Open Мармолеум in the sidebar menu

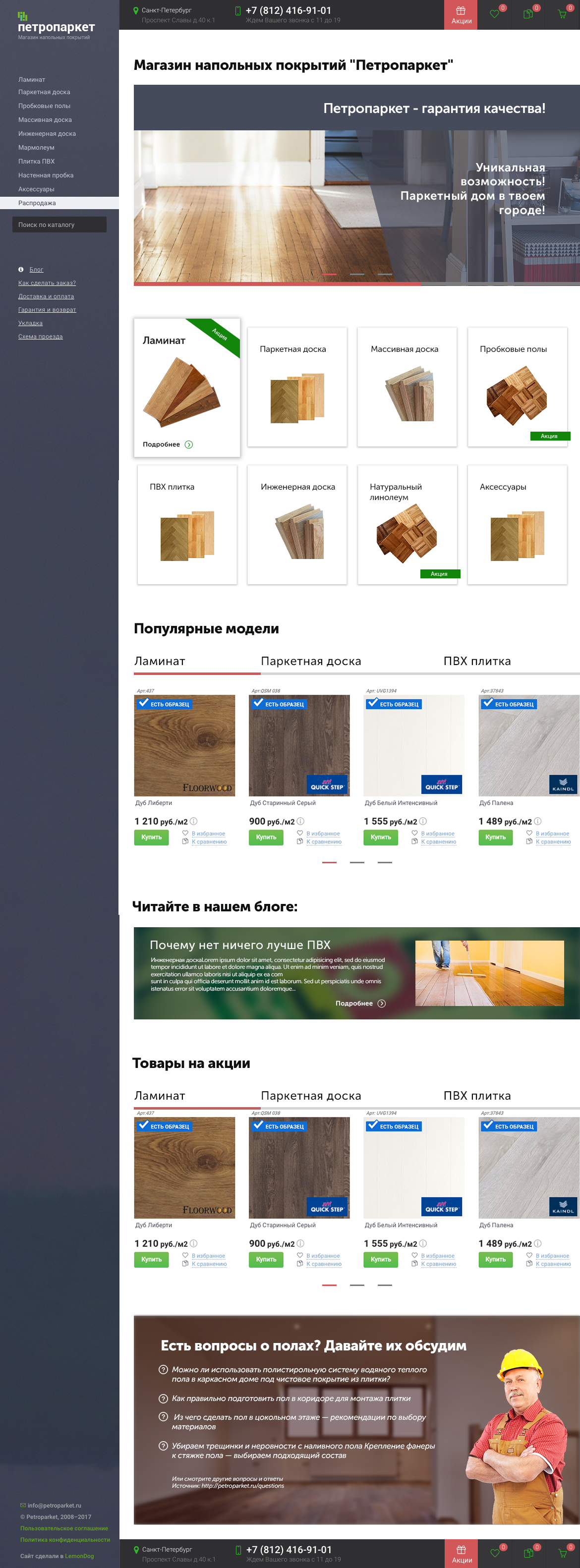point(36,147)
